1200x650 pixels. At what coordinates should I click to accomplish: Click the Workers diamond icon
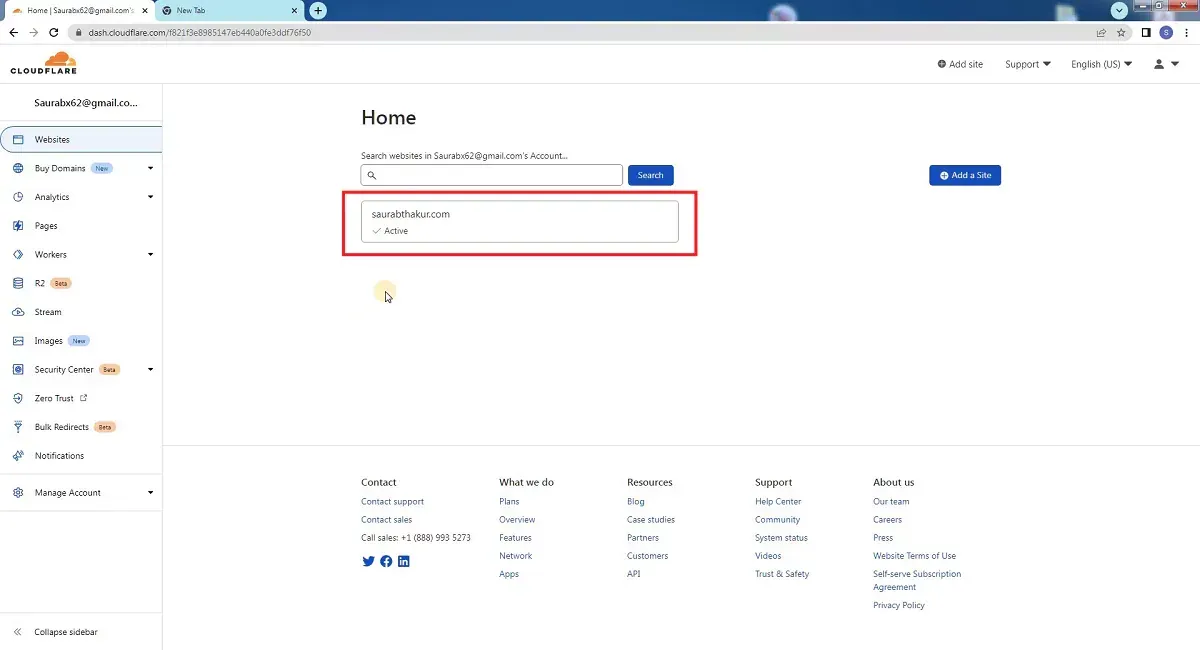(18, 255)
